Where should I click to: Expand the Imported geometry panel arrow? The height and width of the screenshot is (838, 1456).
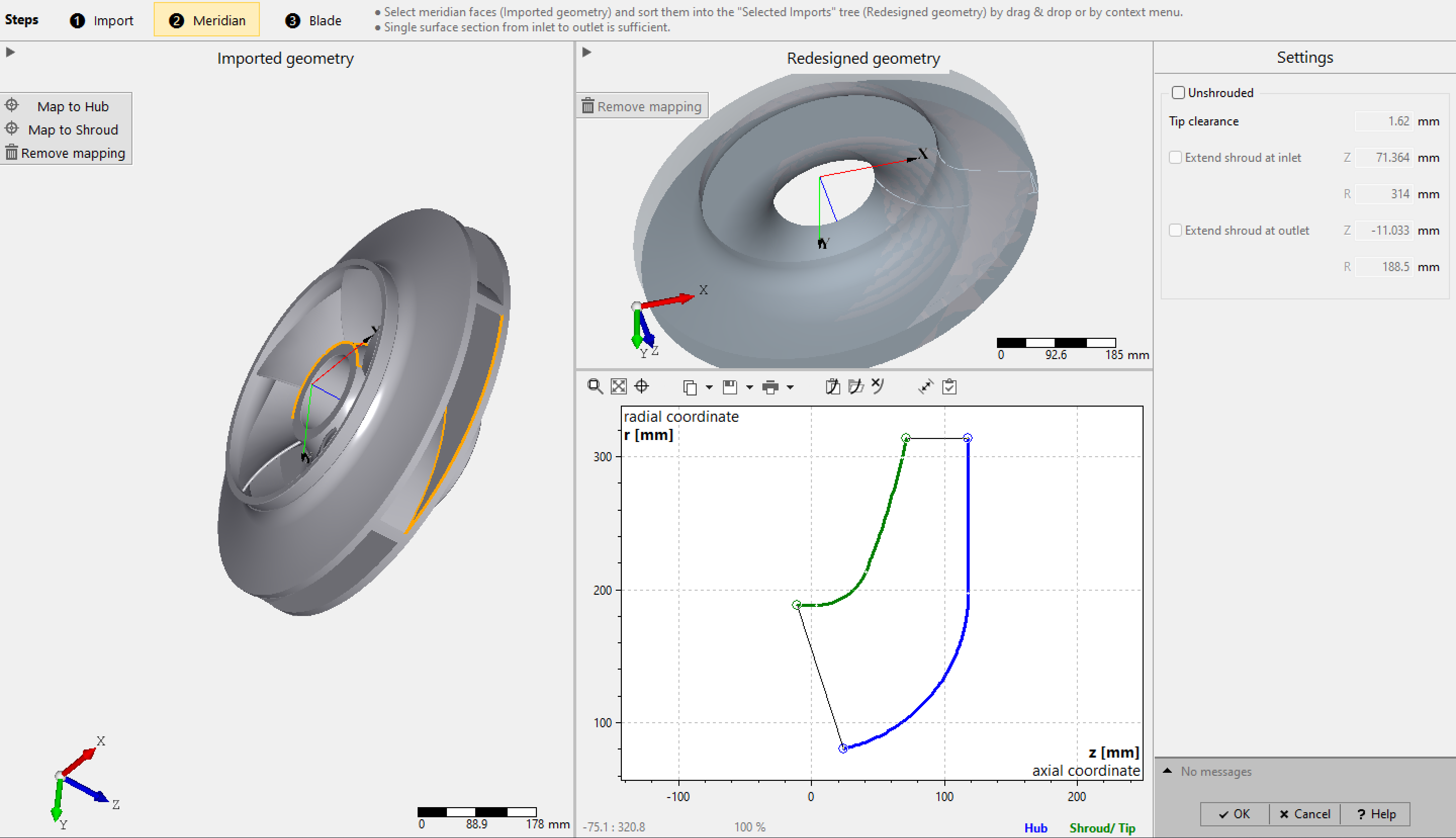(10, 53)
